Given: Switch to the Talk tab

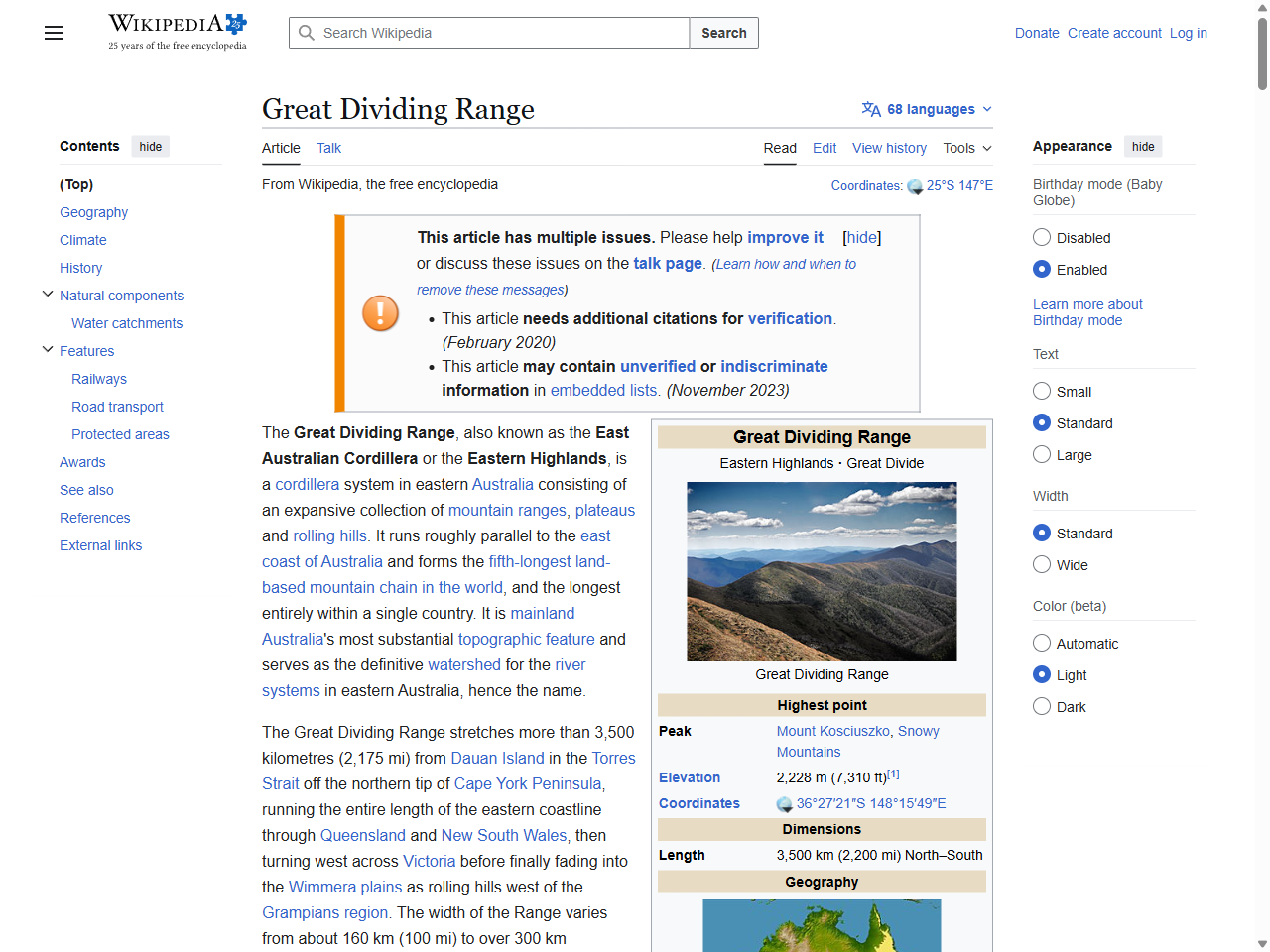Looking at the screenshot, I should [x=328, y=148].
